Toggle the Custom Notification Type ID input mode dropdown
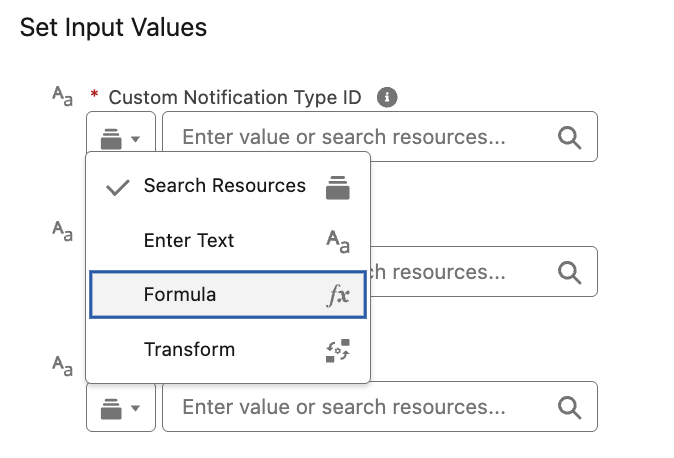This screenshot has width=674, height=458. [x=121, y=132]
